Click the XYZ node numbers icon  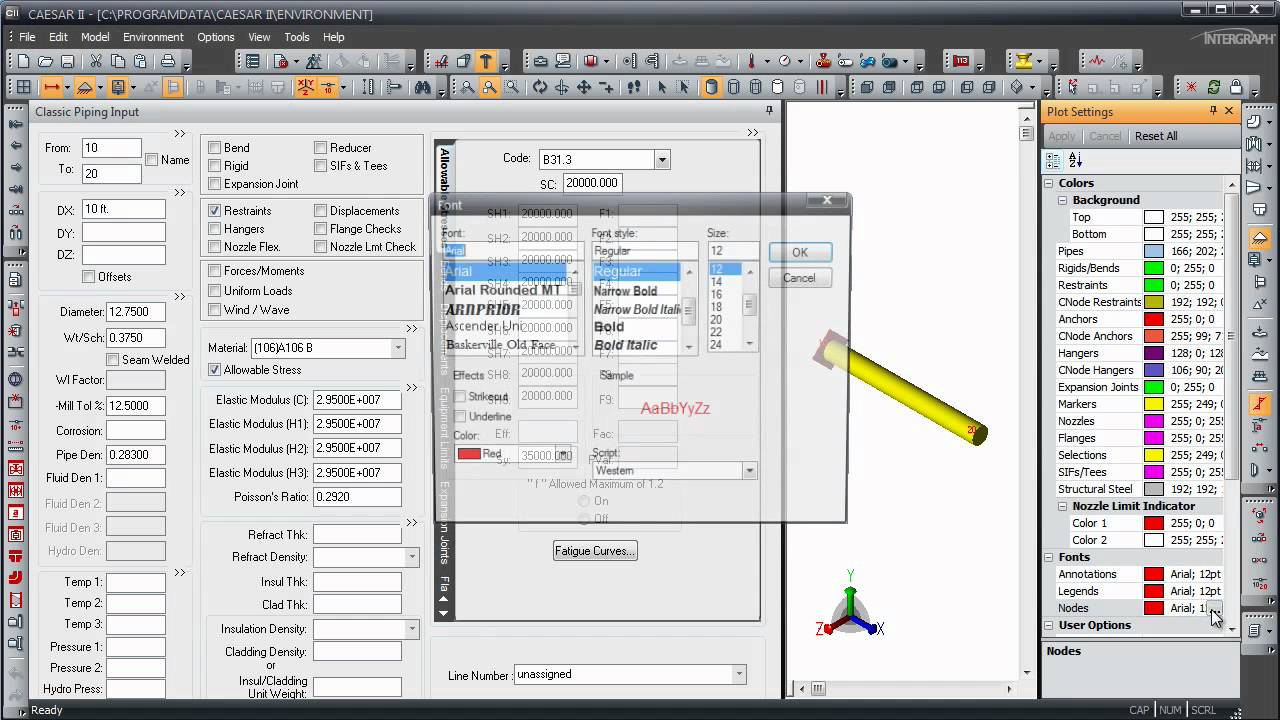click(305, 87)
